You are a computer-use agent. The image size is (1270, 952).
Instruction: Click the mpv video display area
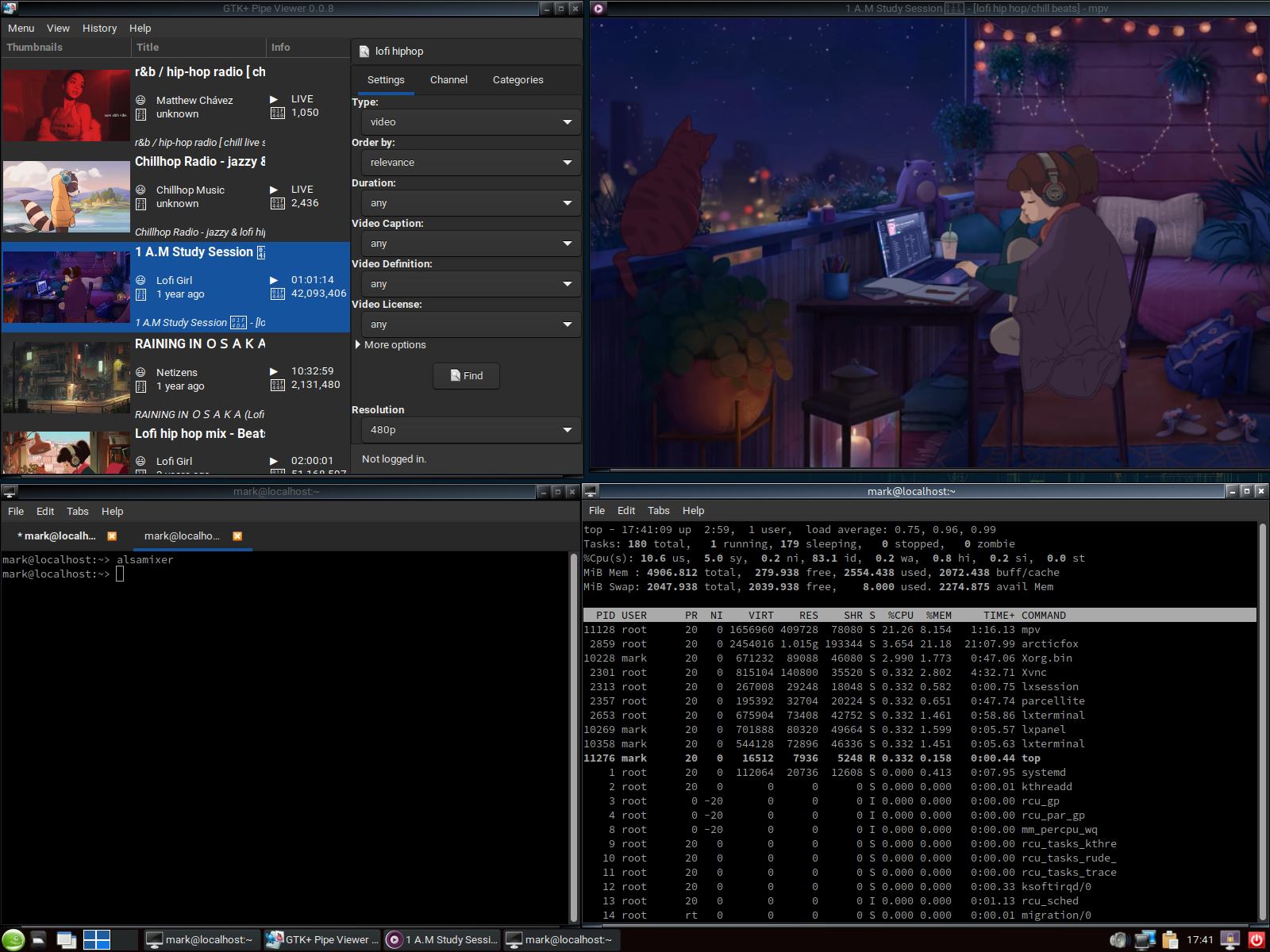pyautogui.click(x=929, y=243)
